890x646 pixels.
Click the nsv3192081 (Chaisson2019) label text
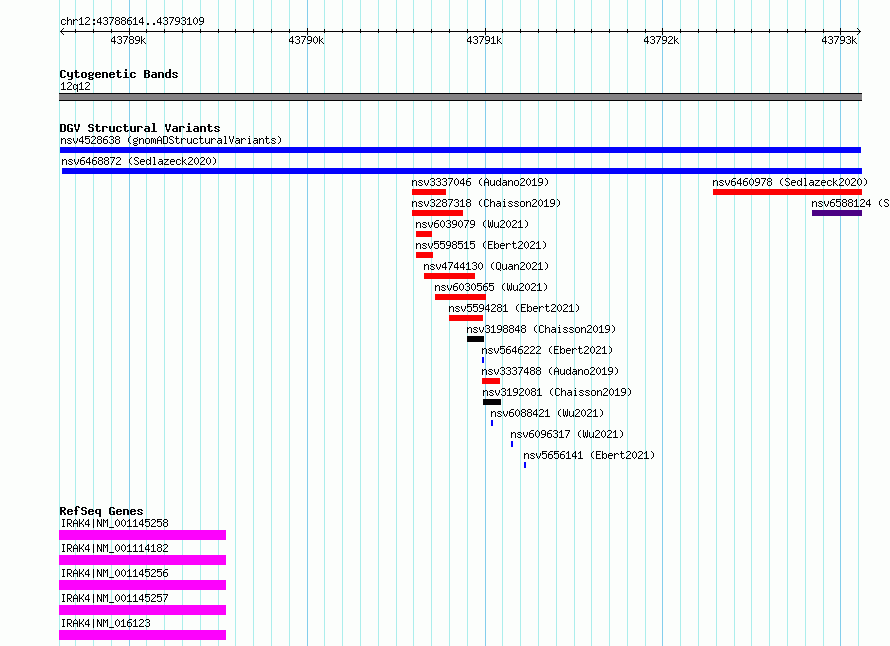(x=557, y=392)
